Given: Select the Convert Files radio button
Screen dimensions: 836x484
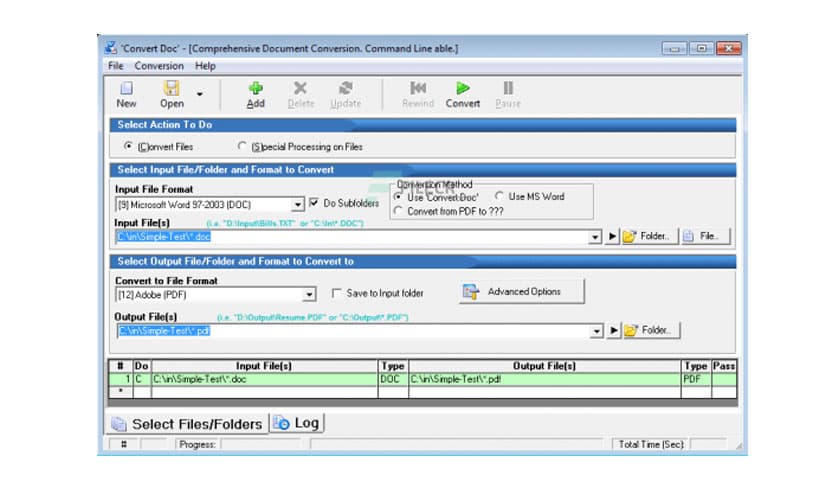Looking at the screenshot, I should click(128, 146).
